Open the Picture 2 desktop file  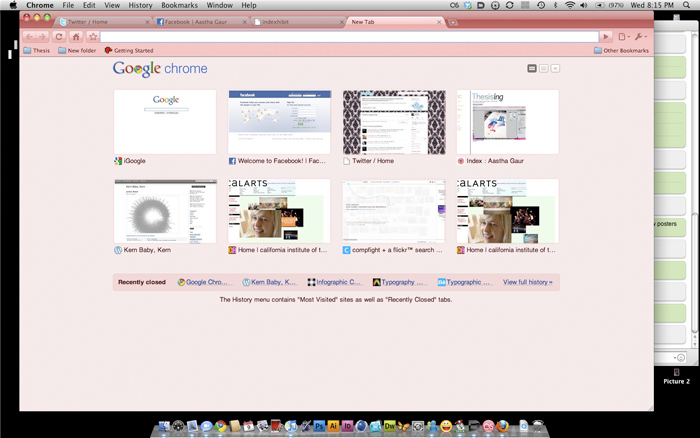tap(676, 376)
